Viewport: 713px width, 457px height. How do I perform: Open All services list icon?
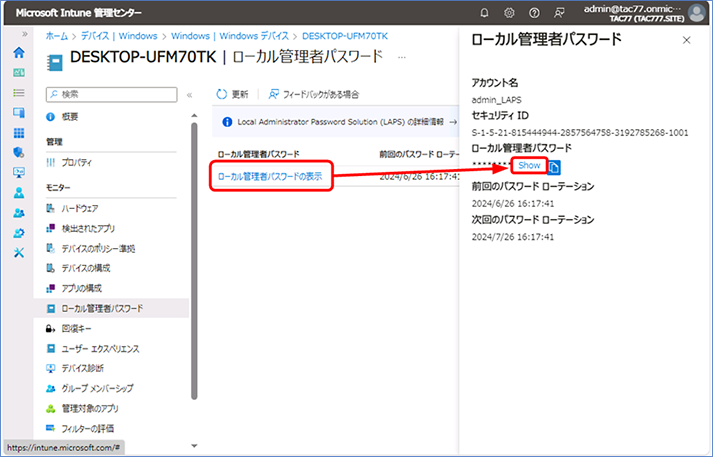(19, 93)
